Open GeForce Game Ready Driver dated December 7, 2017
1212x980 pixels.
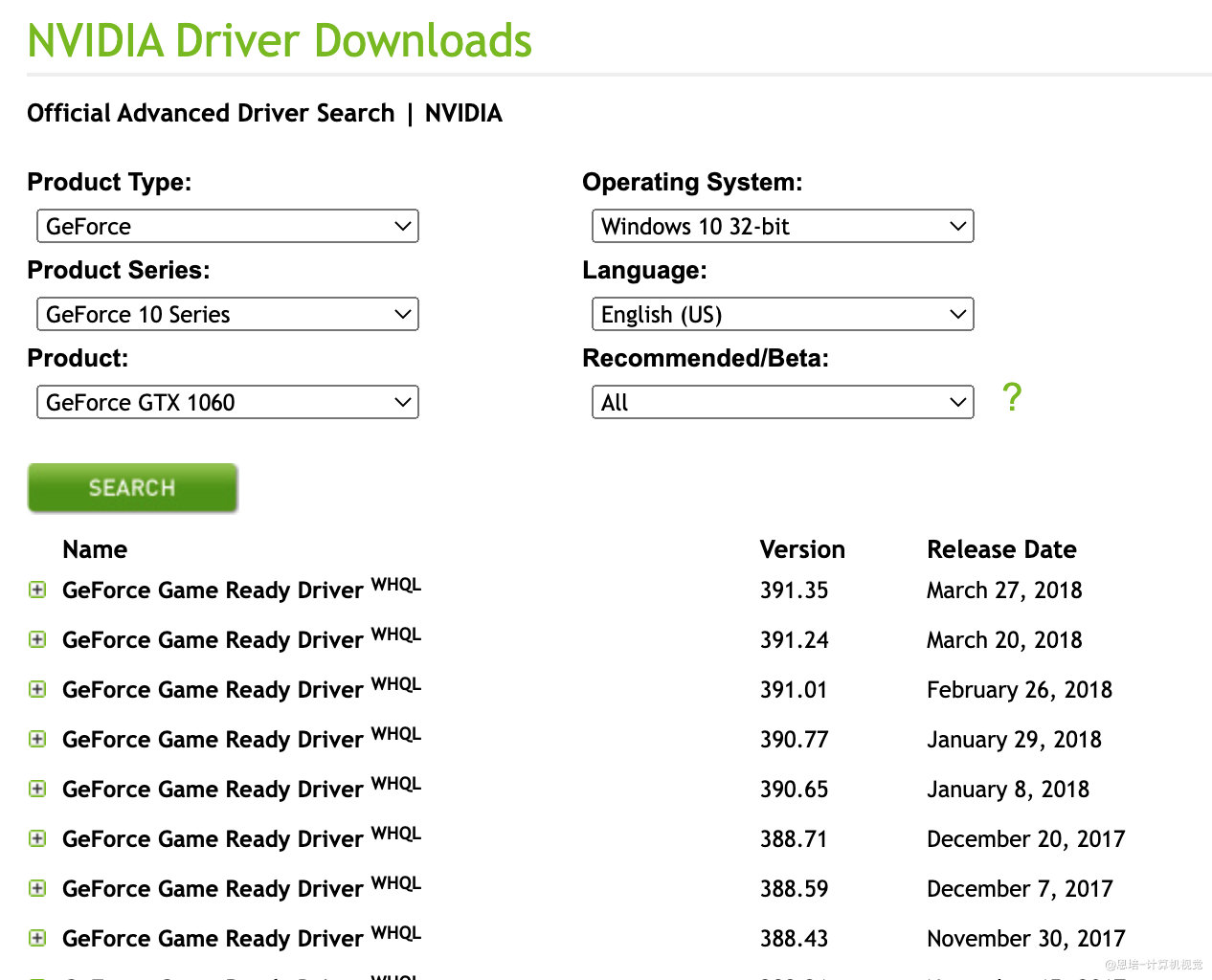point(241,887)
